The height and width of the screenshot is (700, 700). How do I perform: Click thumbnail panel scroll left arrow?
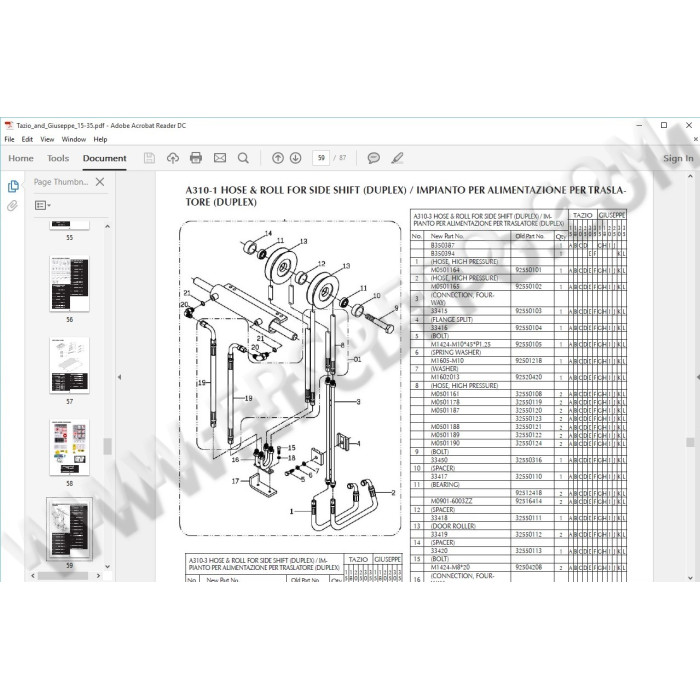(33, 576)
